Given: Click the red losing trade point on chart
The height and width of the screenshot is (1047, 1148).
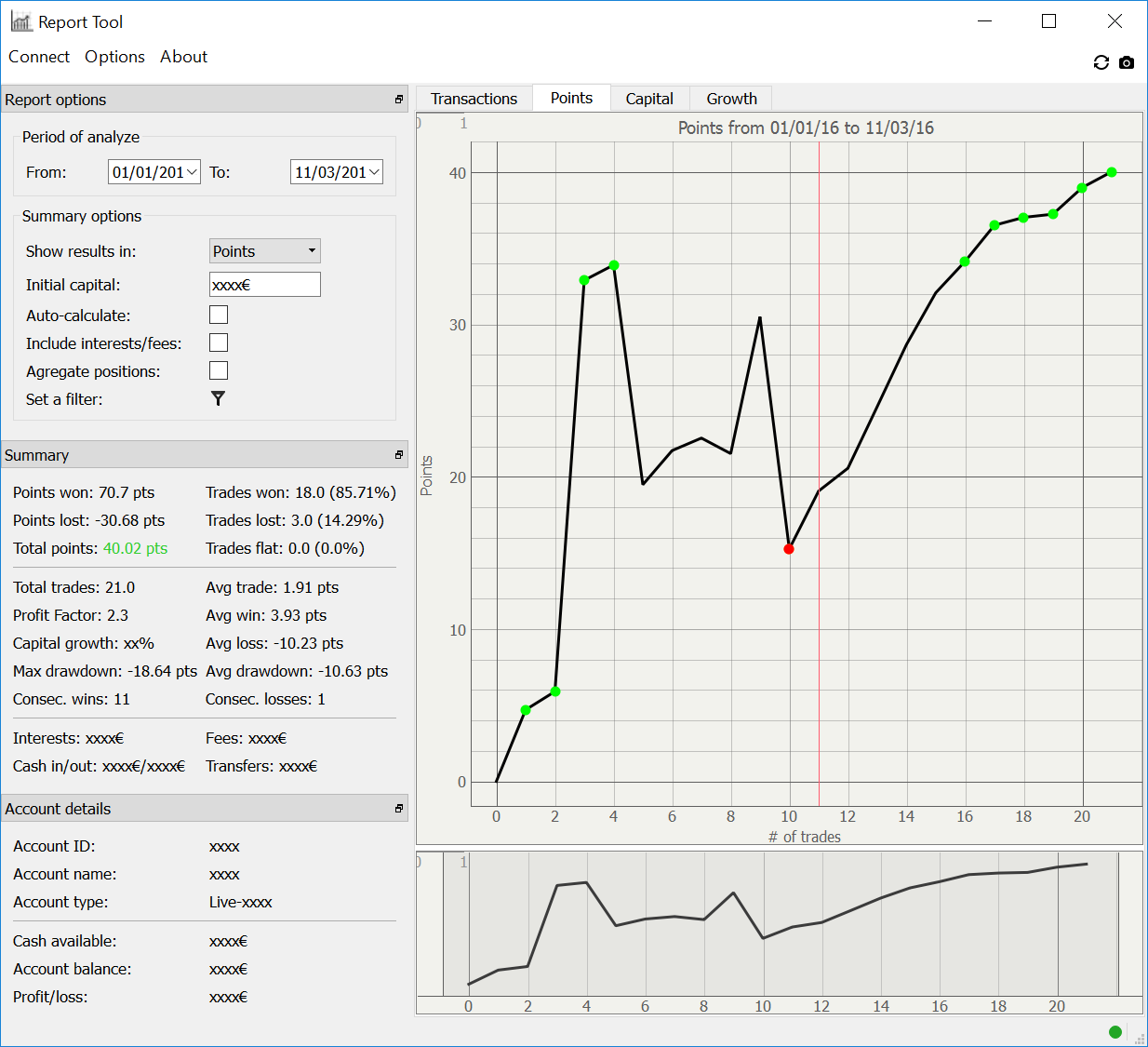Looking at the screenshot, I should 789,549.
